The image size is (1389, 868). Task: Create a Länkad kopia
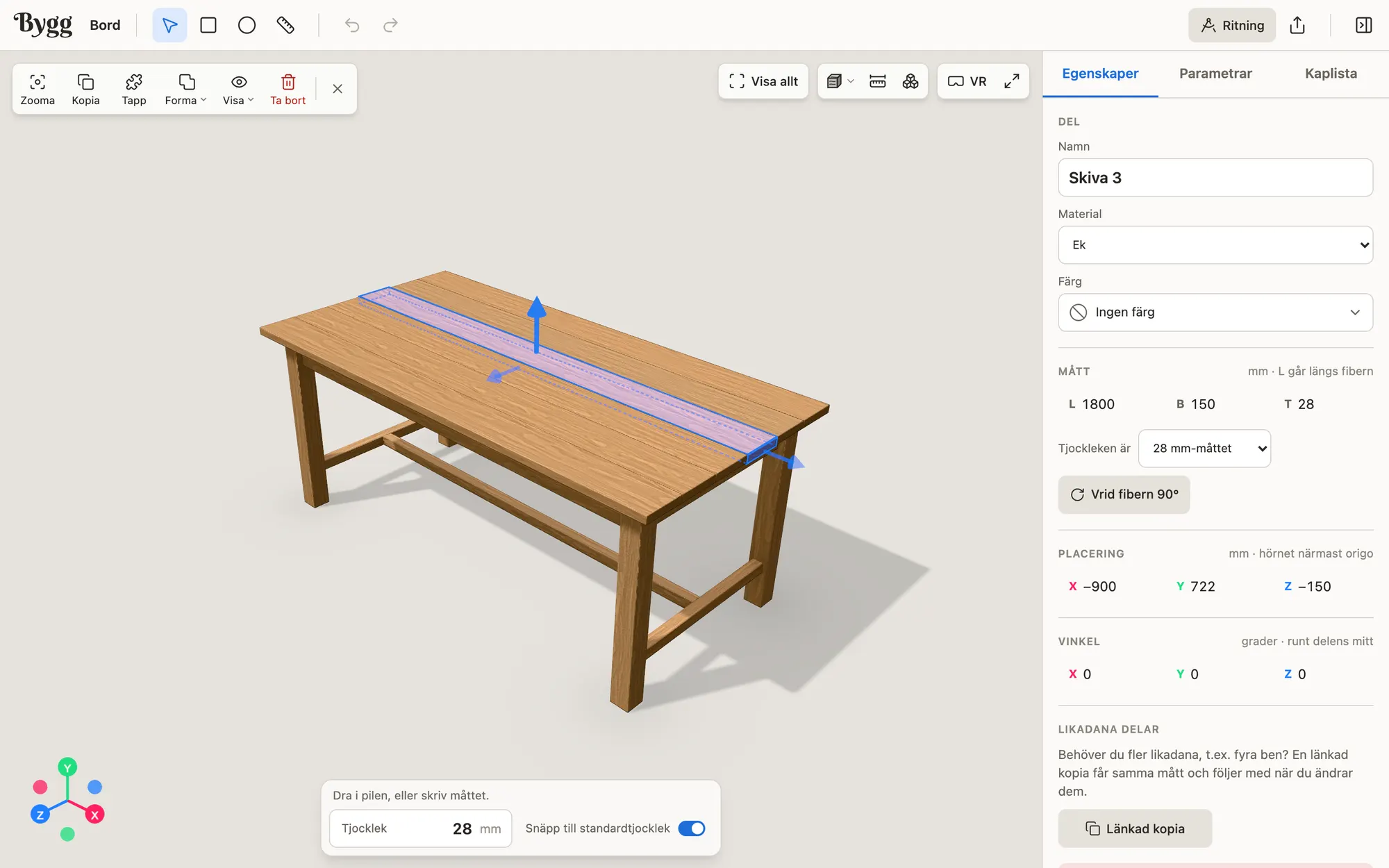[x=1135, y=828]
